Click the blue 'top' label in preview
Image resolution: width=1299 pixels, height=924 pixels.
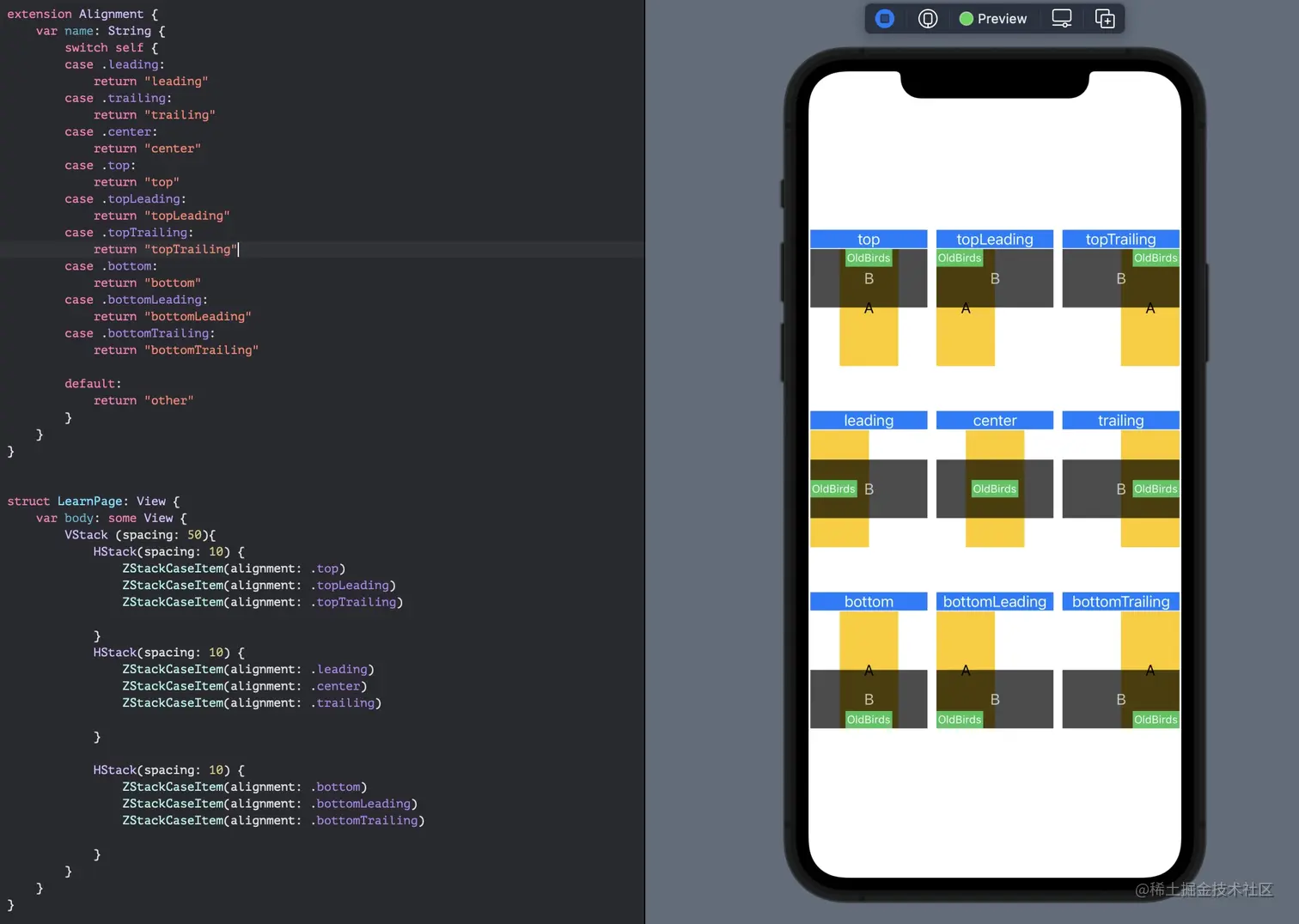point(869,239)
